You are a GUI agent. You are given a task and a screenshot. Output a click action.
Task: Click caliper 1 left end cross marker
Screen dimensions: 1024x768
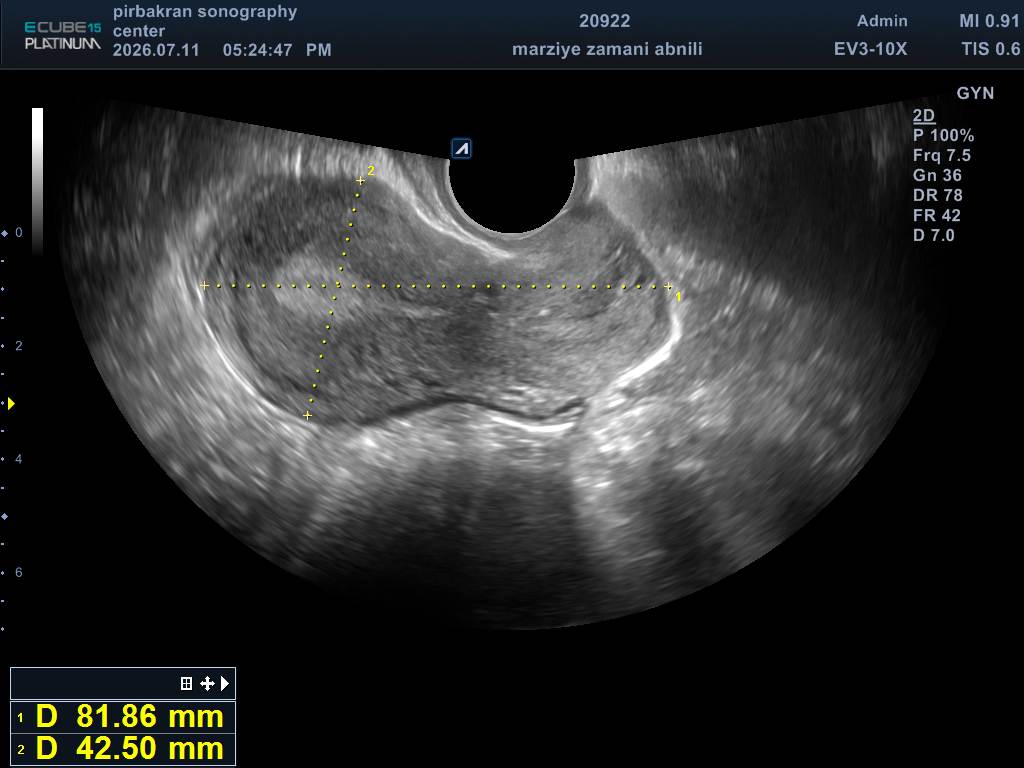point(205,285)
